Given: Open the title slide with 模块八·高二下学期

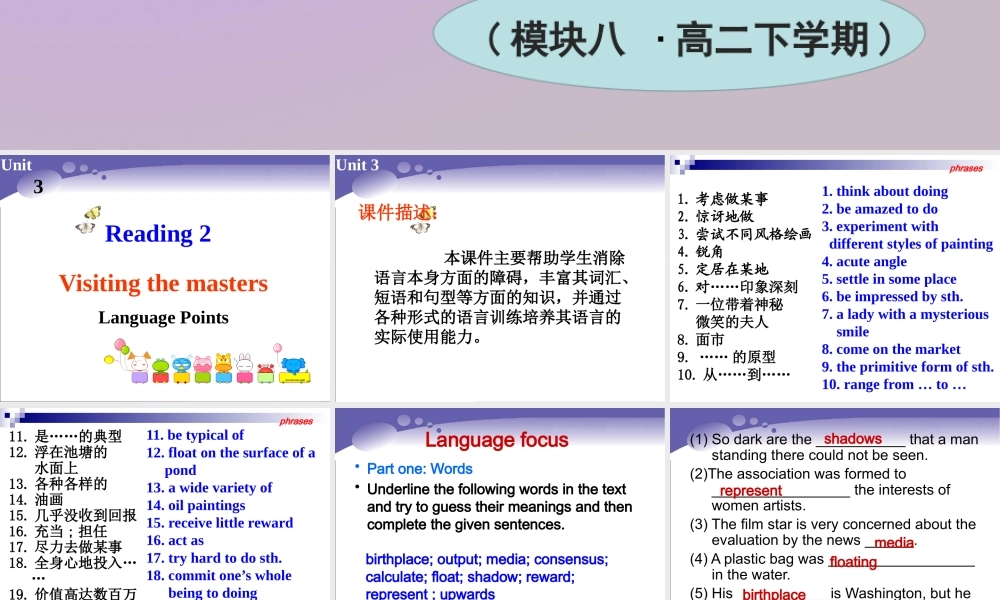Looking at the screenshot, I should pyautogui.click(x=500, y=75).
